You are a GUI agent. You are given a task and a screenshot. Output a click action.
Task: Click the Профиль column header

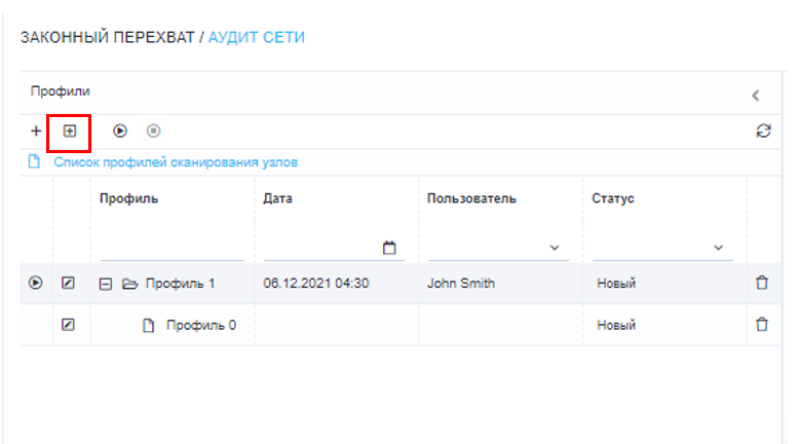[x=128, y=198]
